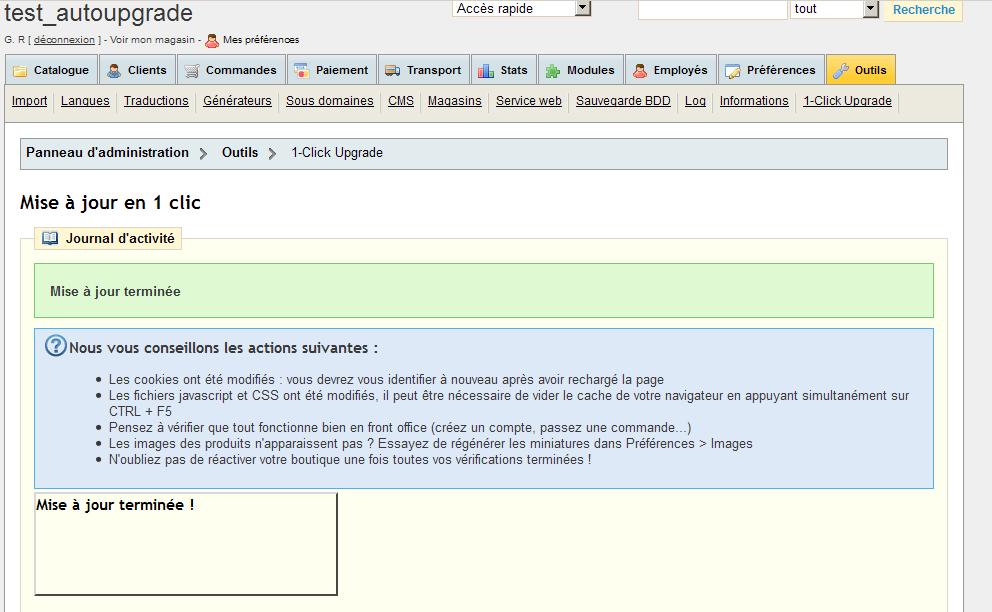Click the blue question mark help icon
Image resolution: width=992 pixels, height=612 pixels.
pyautogui.click(x=56, y=346)
